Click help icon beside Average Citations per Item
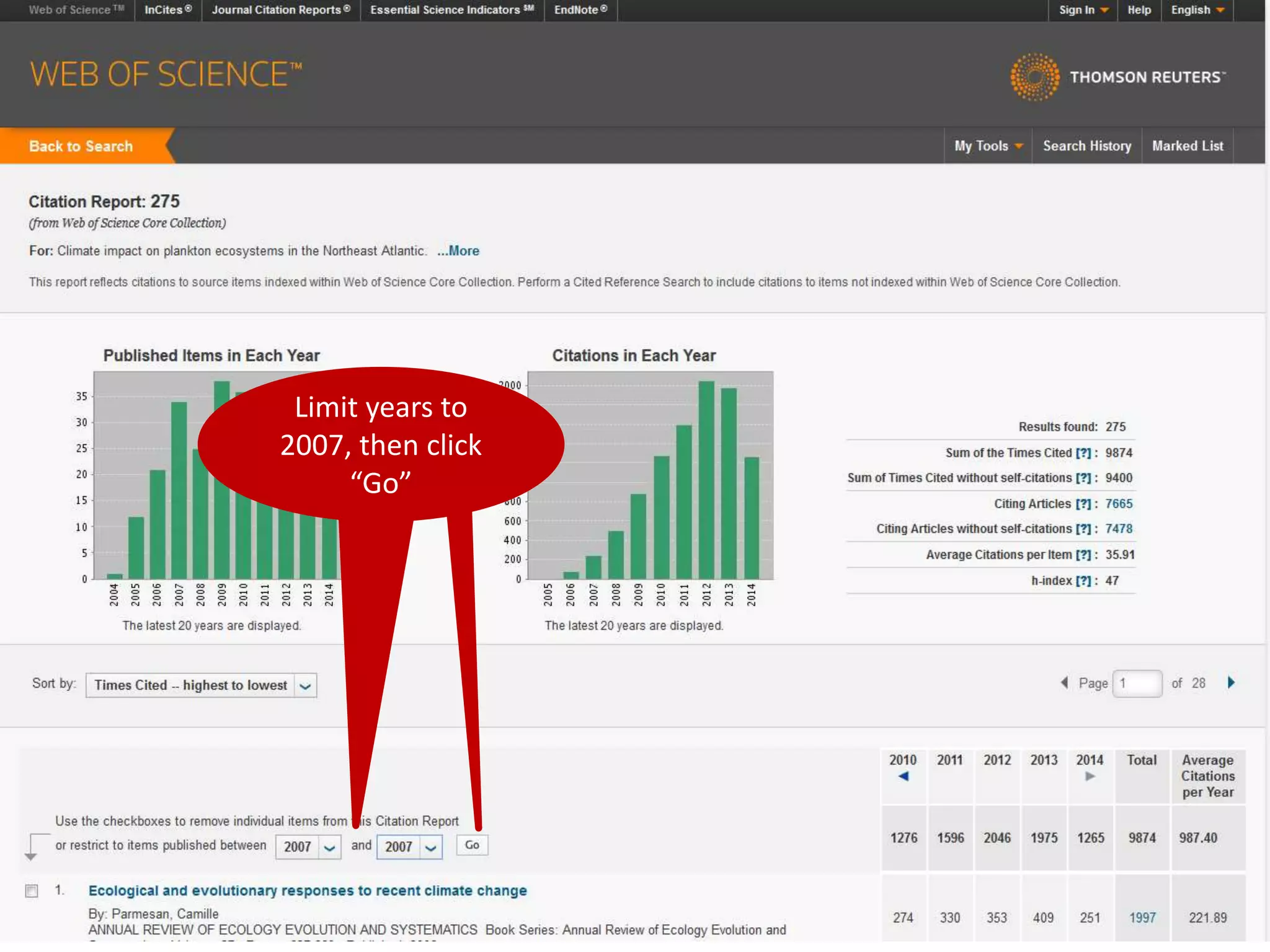The width and height of the screenshot is (1270, 952). [1083, 555]
